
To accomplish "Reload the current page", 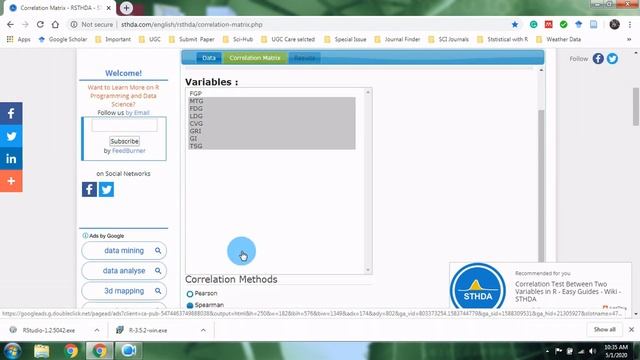I will coord(40,24).
